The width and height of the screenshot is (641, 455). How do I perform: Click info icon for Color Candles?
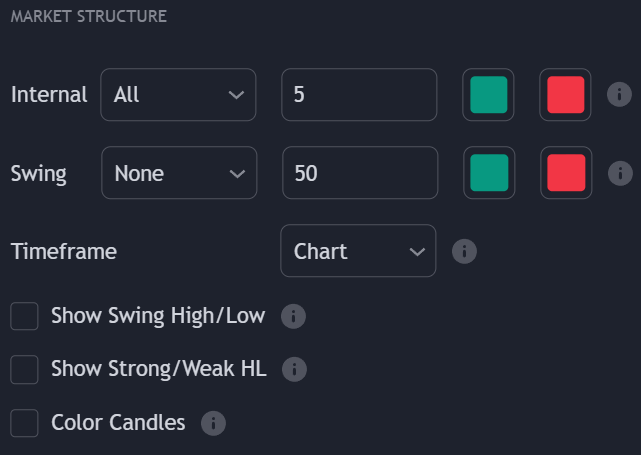tap(213, 423)
